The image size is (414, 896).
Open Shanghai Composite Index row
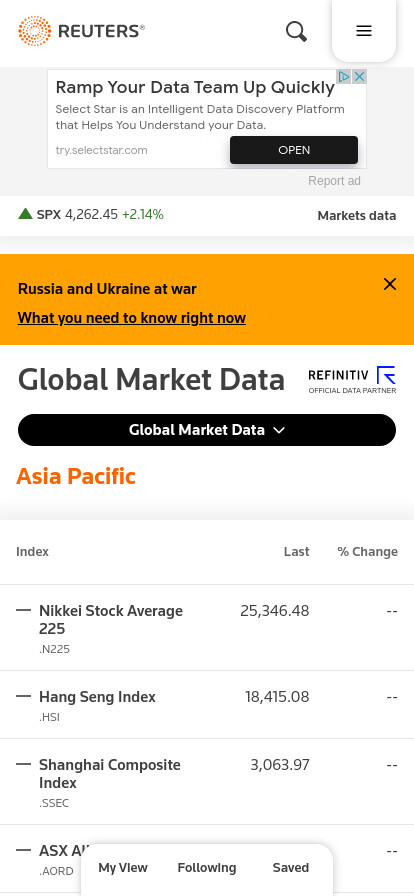point(207,782)
